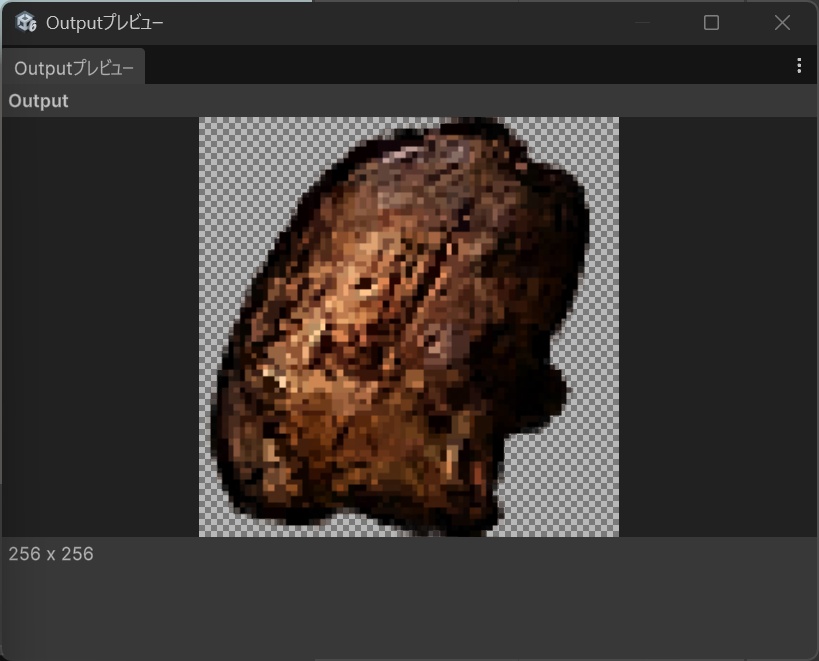Click the rock texture preview image
This screenshot has height=661, width=819.
pos(409,327)
